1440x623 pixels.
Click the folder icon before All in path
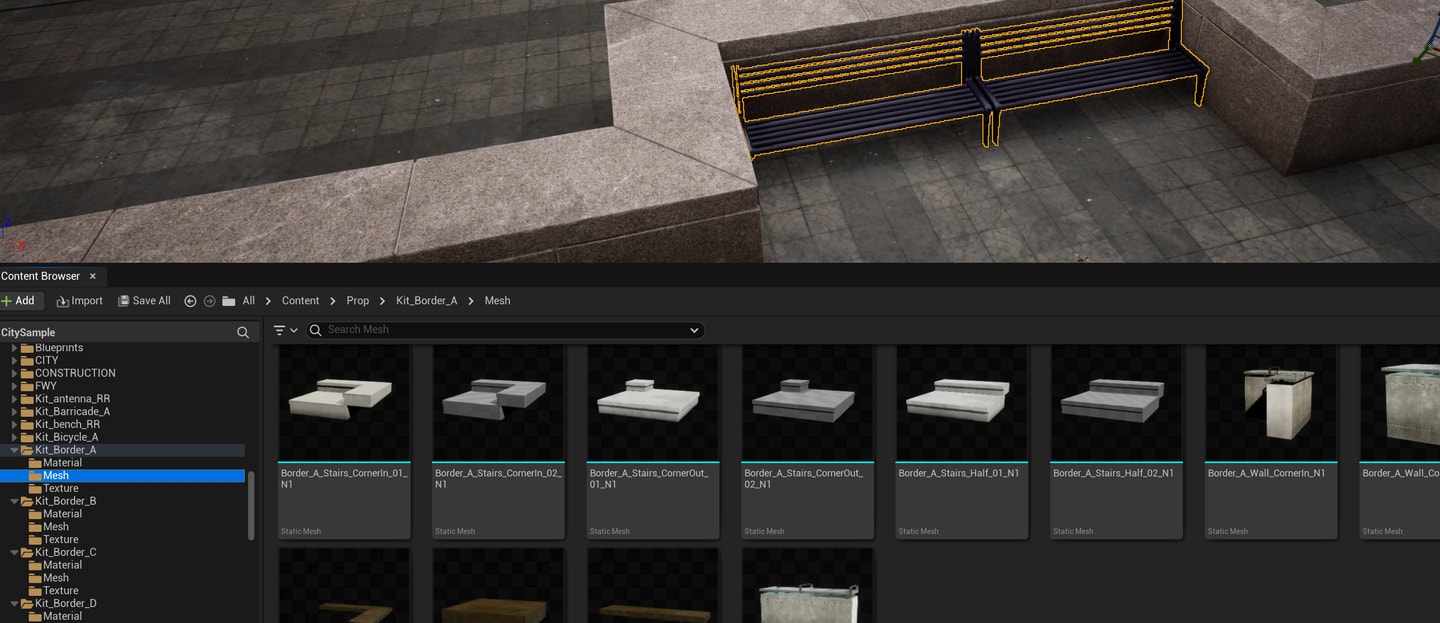(x=229, y=301)
